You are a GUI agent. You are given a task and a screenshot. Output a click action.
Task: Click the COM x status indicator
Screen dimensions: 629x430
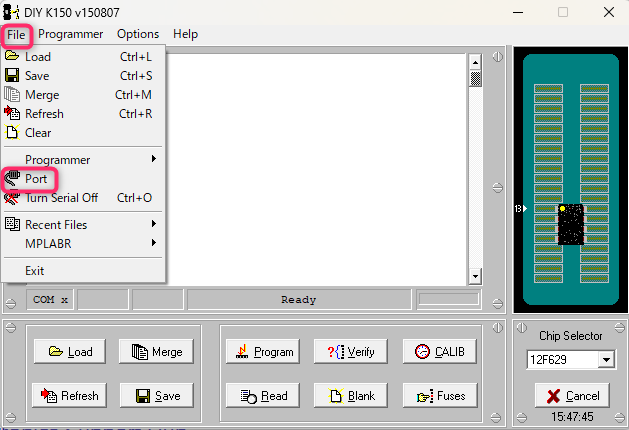tap(50, 300)
